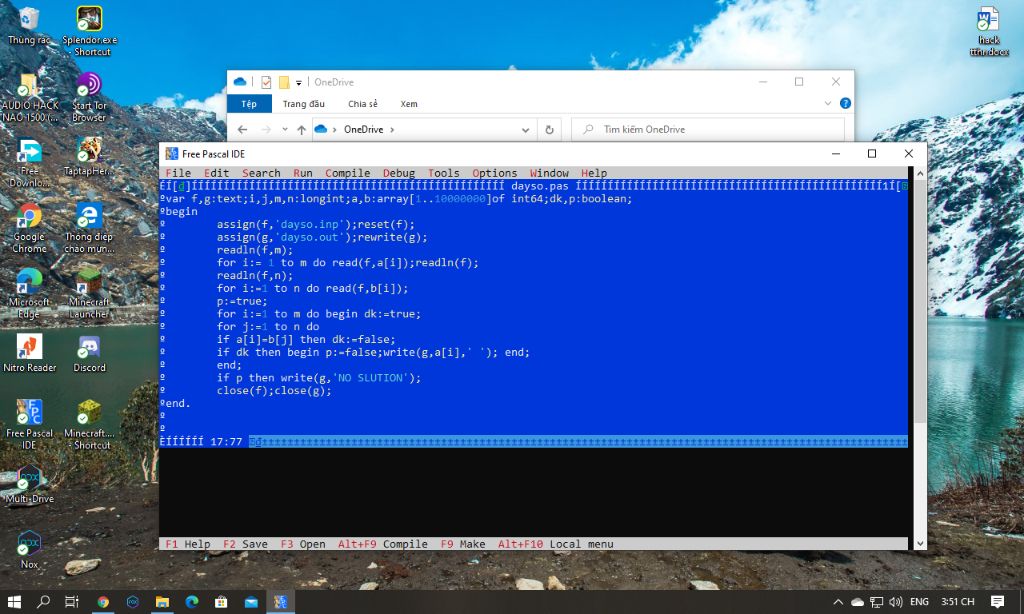
Task: Click the 17:77 cursor position indicator
Action: point(226,442)
